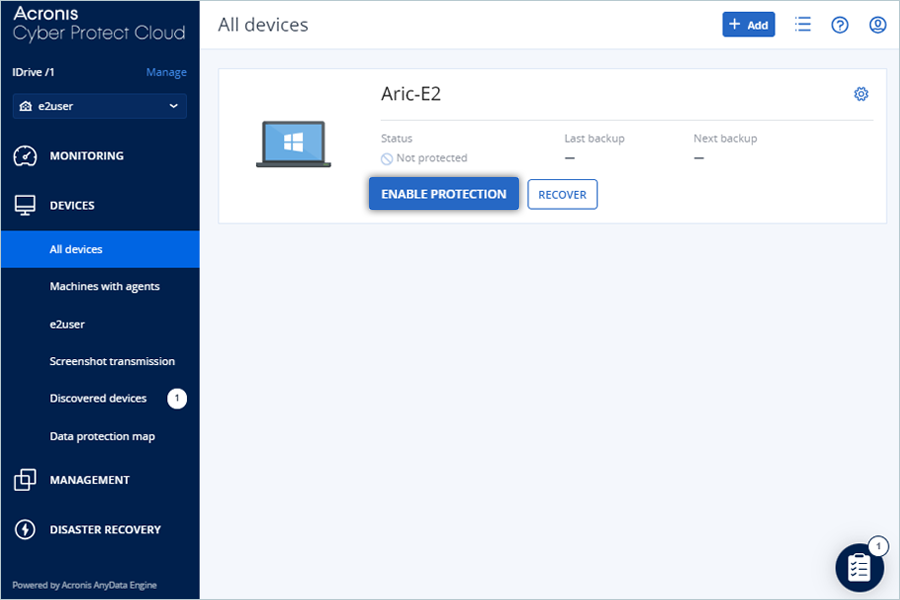Open Screenshot transmission item
Screen dimensions: 900x600
point(112,361)
